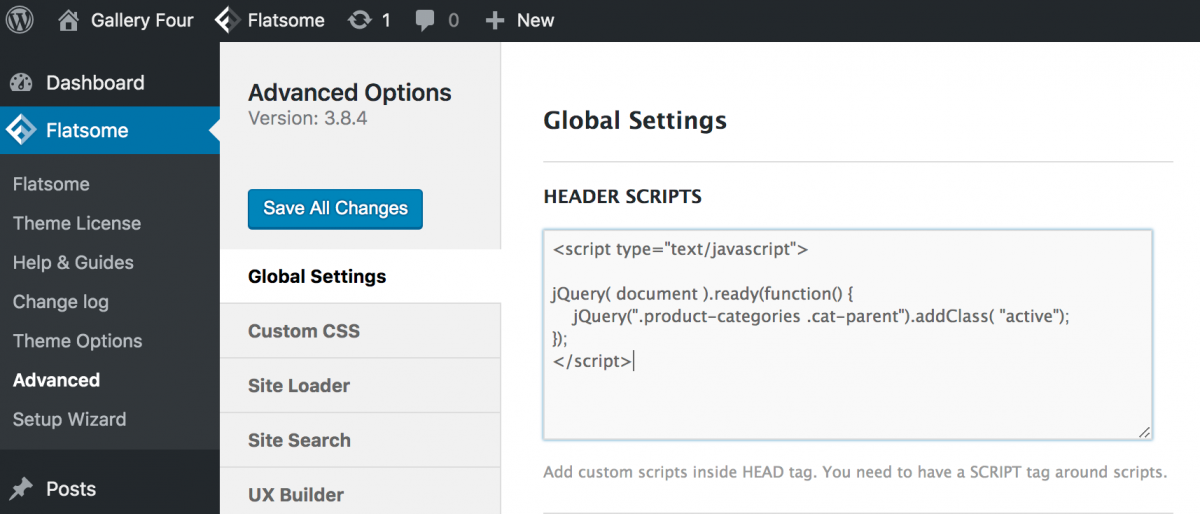This screenshot has width=1200, height=514.
Task: Click the plus New content icon
Action: coord(494,20)
